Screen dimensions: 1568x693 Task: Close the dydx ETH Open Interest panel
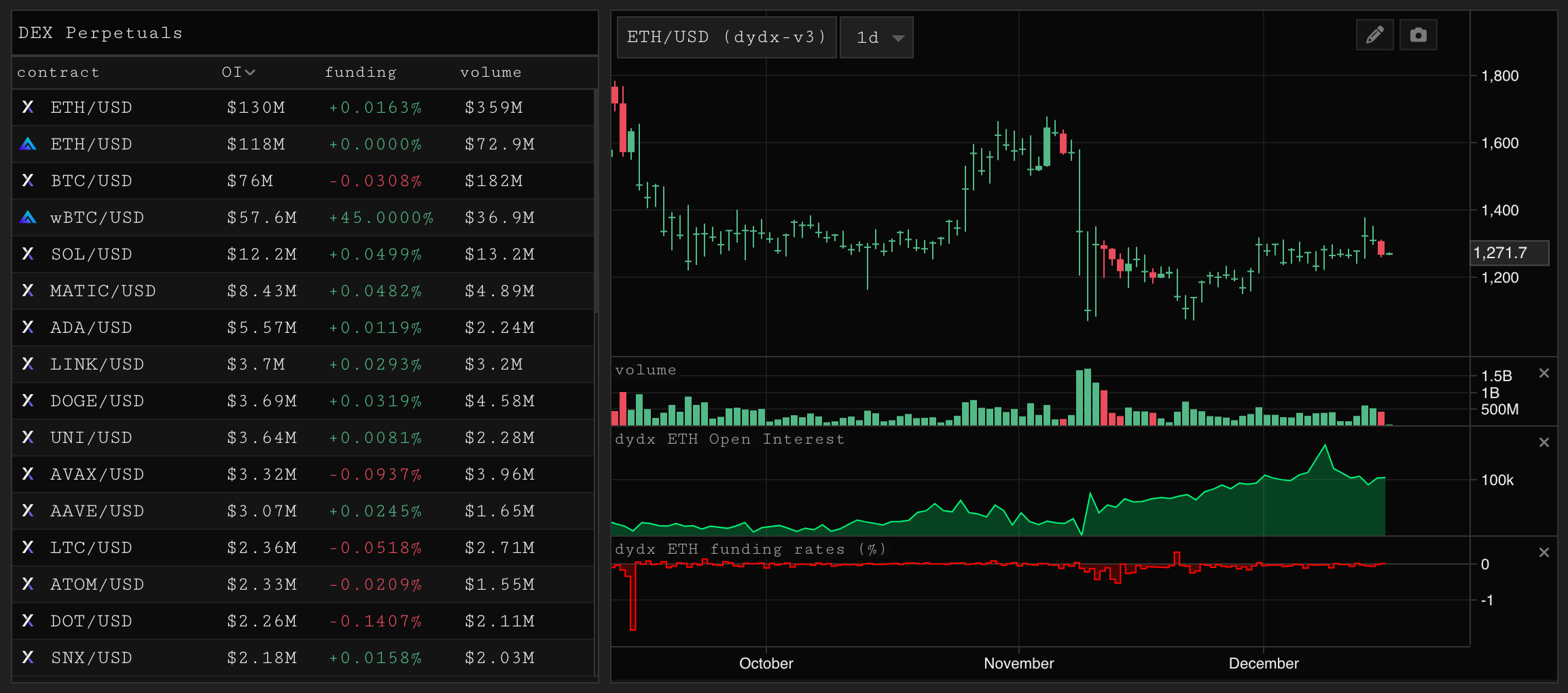pyautogui.click(x=1544, y=442)
